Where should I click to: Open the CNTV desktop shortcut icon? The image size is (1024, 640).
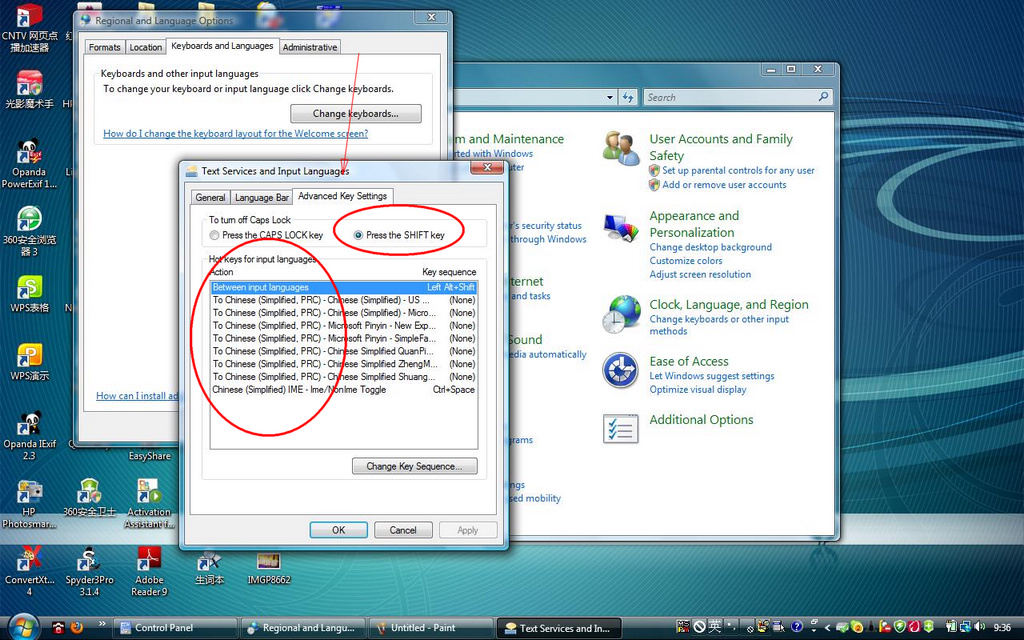(x=29, y=16)
